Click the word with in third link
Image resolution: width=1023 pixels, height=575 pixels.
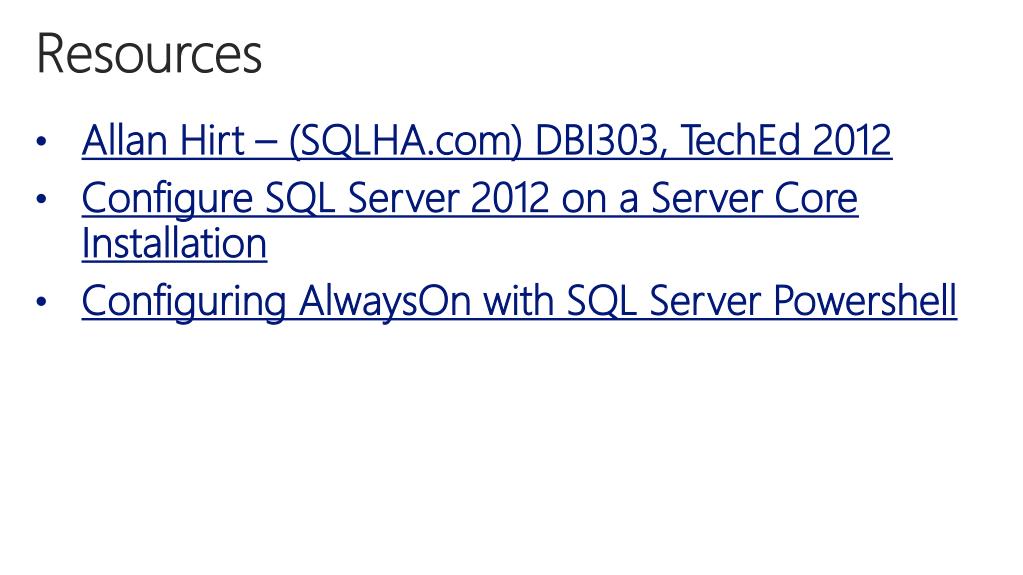[519, 301]
